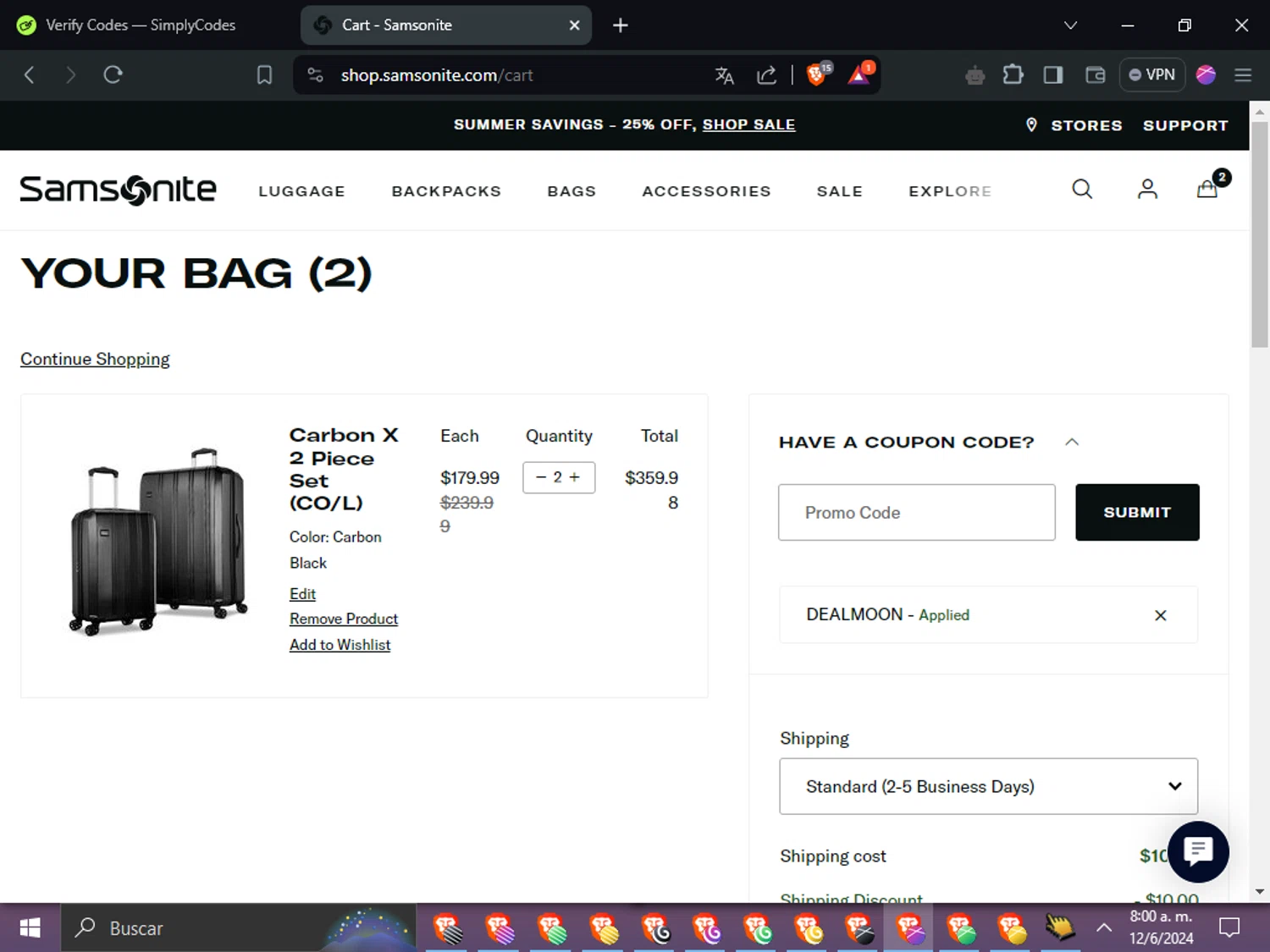Image resolution: width=1270 pixels, height=952 pixels.
Task: Open Carbon X 2 Piece Set title
Action: [x=343, y=469]
